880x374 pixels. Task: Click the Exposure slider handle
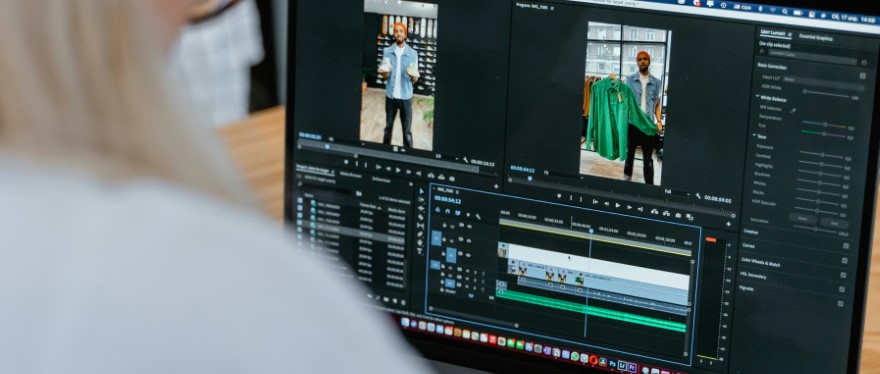(x=822, y=154)
